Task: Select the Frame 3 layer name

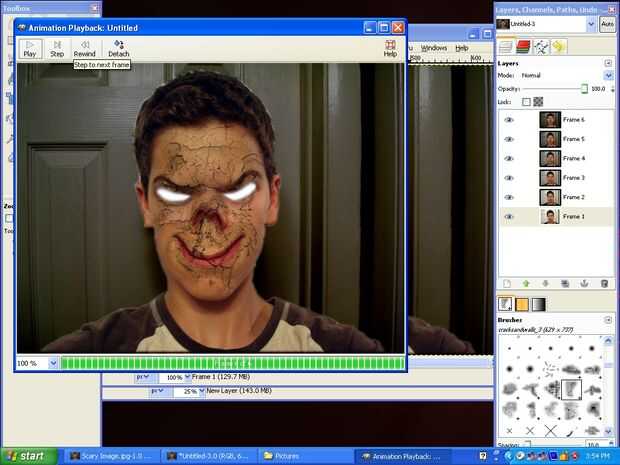Action: tap(574, 178)
